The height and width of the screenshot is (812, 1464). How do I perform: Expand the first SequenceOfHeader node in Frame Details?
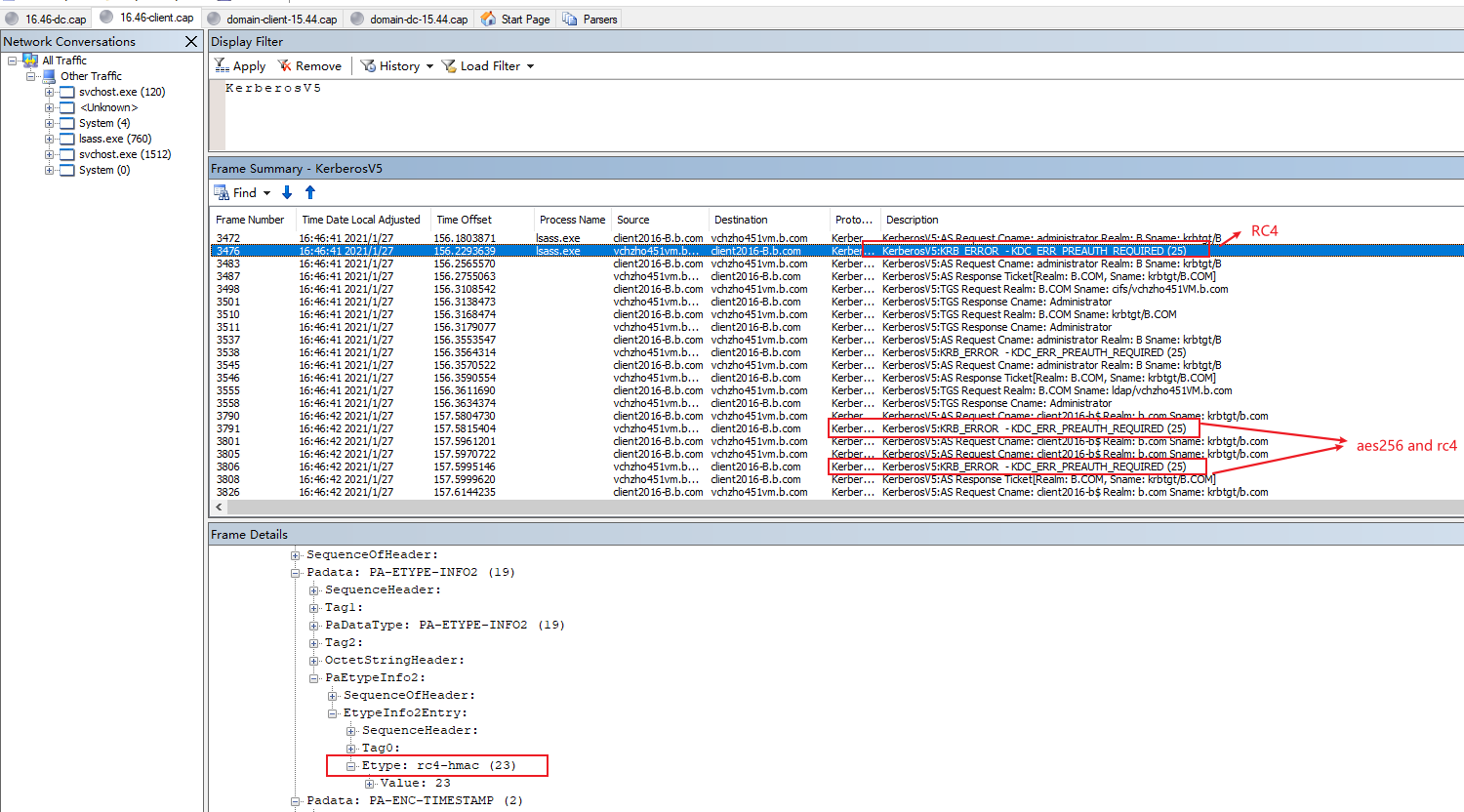295,555
